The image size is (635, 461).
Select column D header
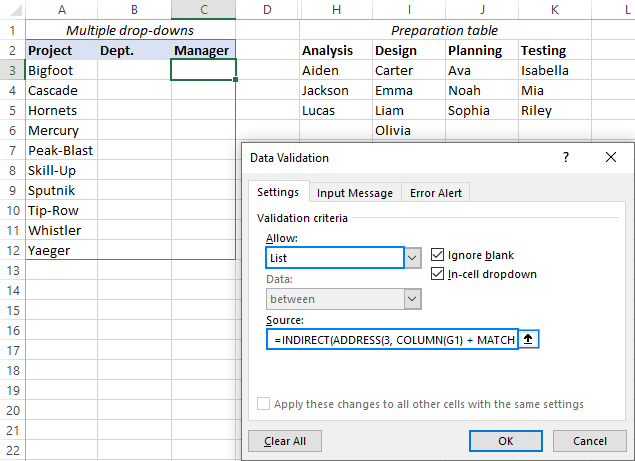pyautogui.click(x=267, y=10)
